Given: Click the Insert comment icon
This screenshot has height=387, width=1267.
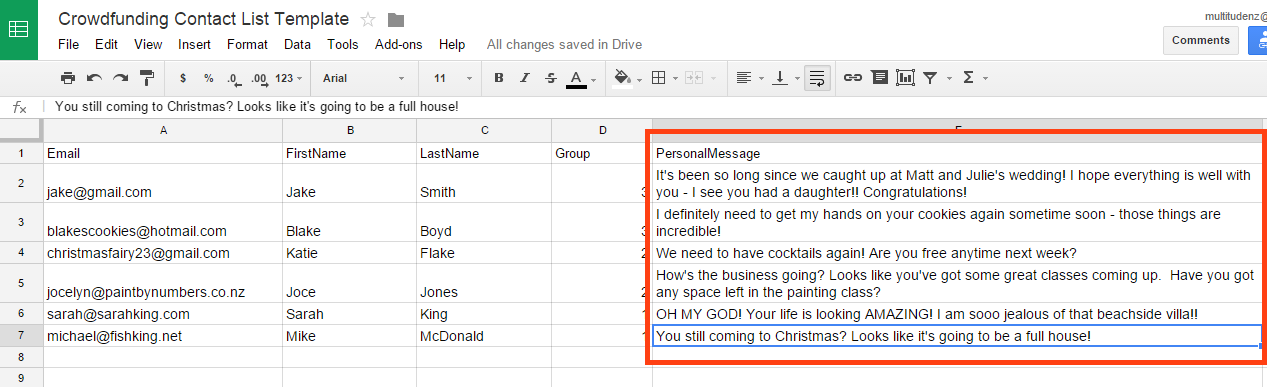Looking at the screenshot, I should 879,77.
